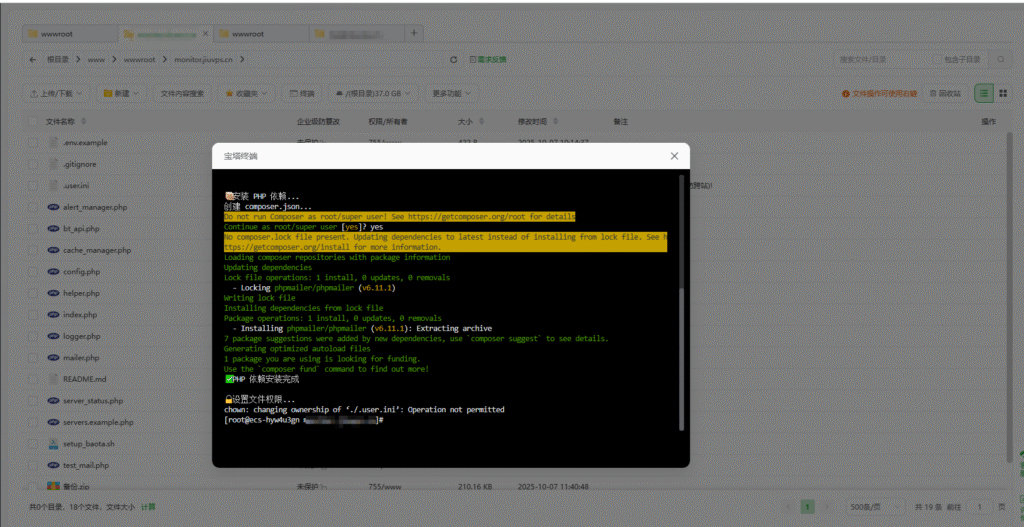Switch to grid view icon
This screenshot has height=527, width=1024.
tap(1002, 93)
